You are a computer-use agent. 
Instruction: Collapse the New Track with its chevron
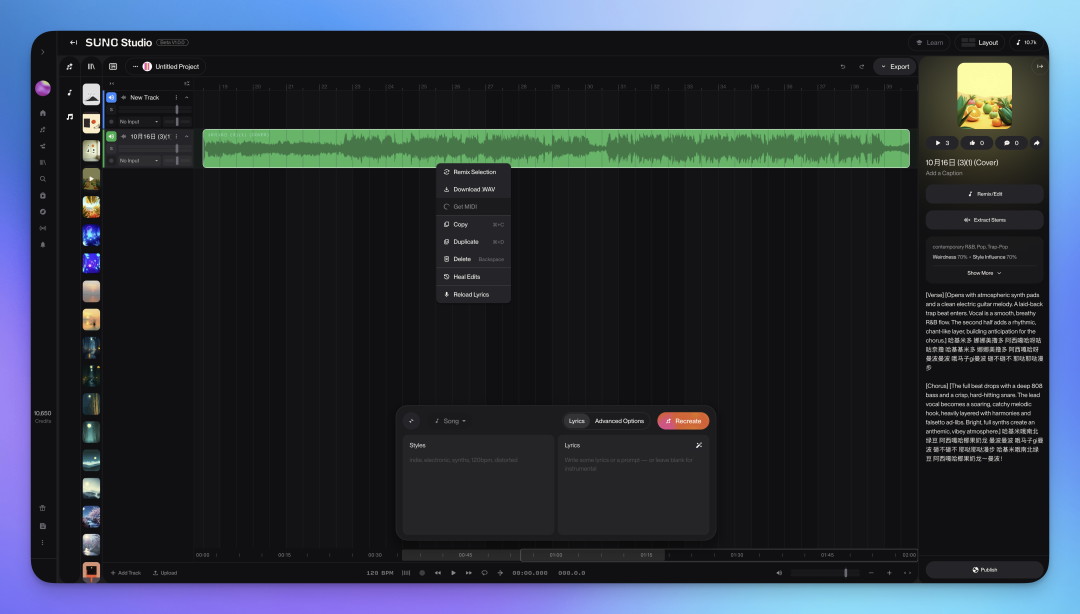[x=187, y=97]
